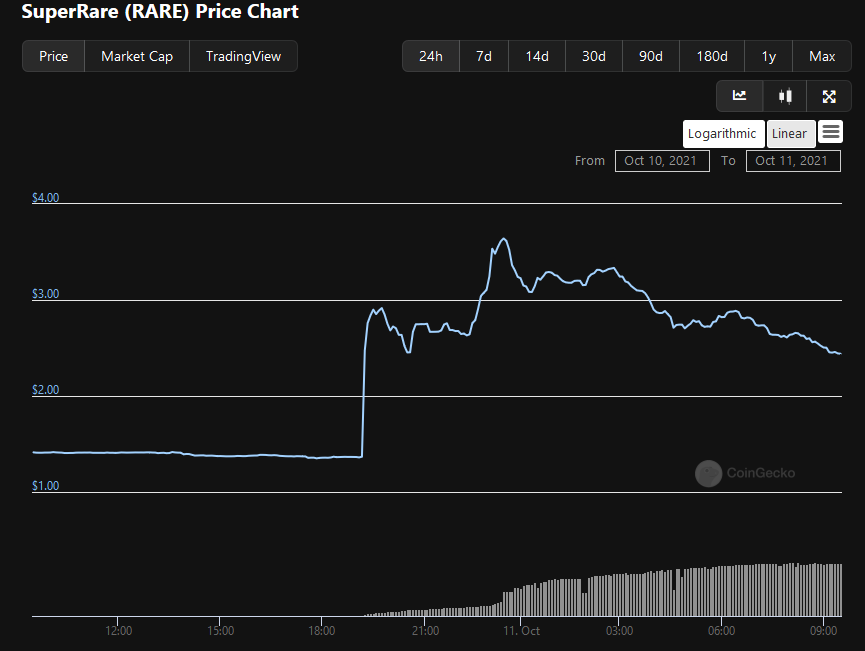The width and height of the screenshot is (865, 651).
Task: Open the From date picker Oct 10, 2021
Action: pyautogui.click(x=662, y=161)
